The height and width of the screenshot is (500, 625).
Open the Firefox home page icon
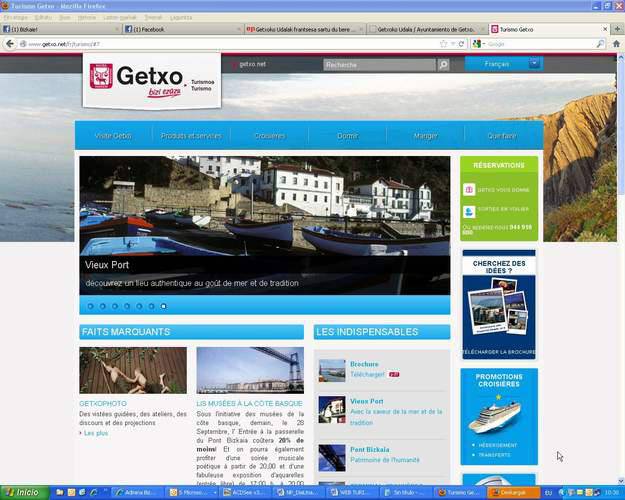[616, 44]
